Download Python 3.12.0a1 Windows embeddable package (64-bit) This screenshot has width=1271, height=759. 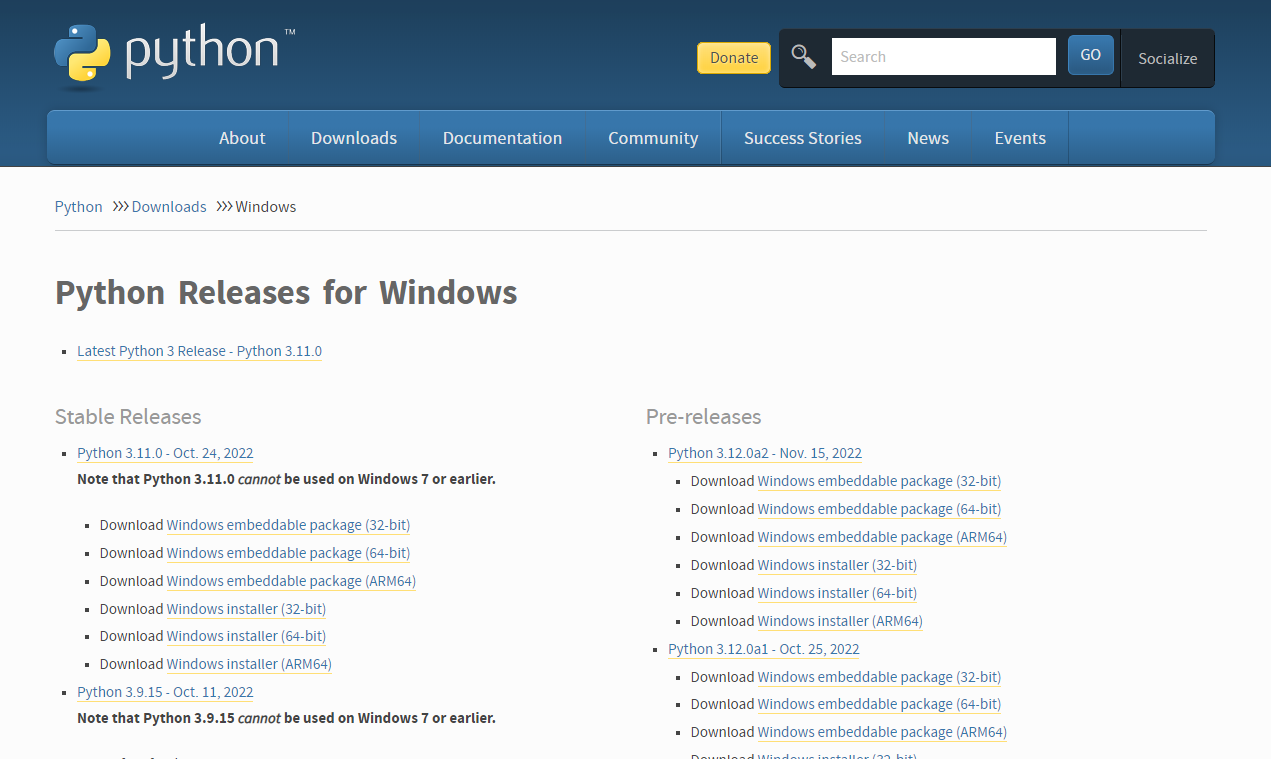coord(879,704)
